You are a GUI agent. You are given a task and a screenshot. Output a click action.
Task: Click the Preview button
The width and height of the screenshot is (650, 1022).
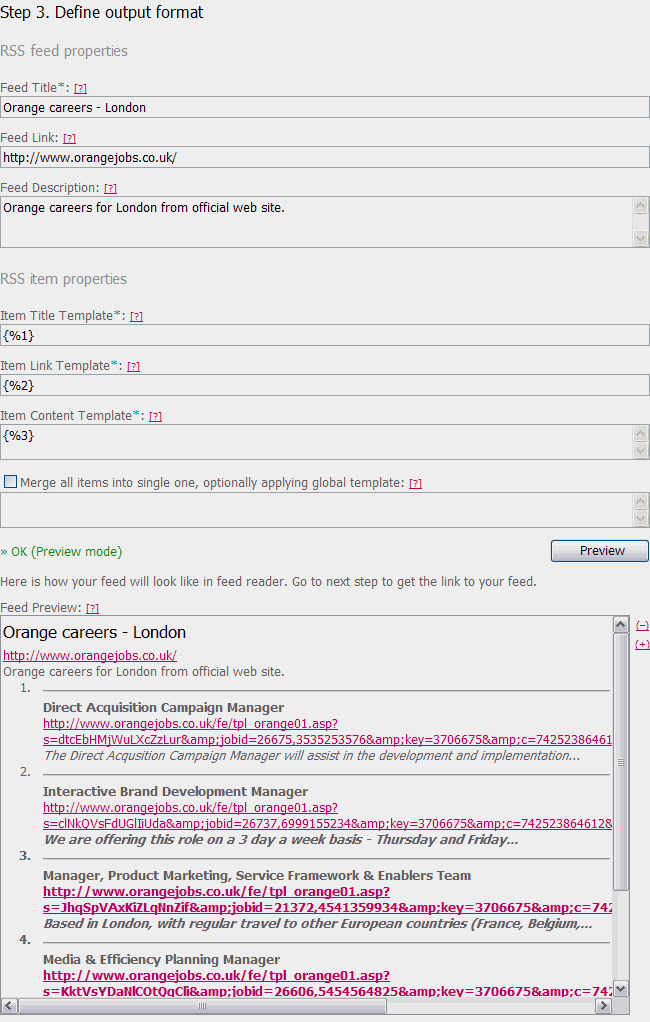600,551
